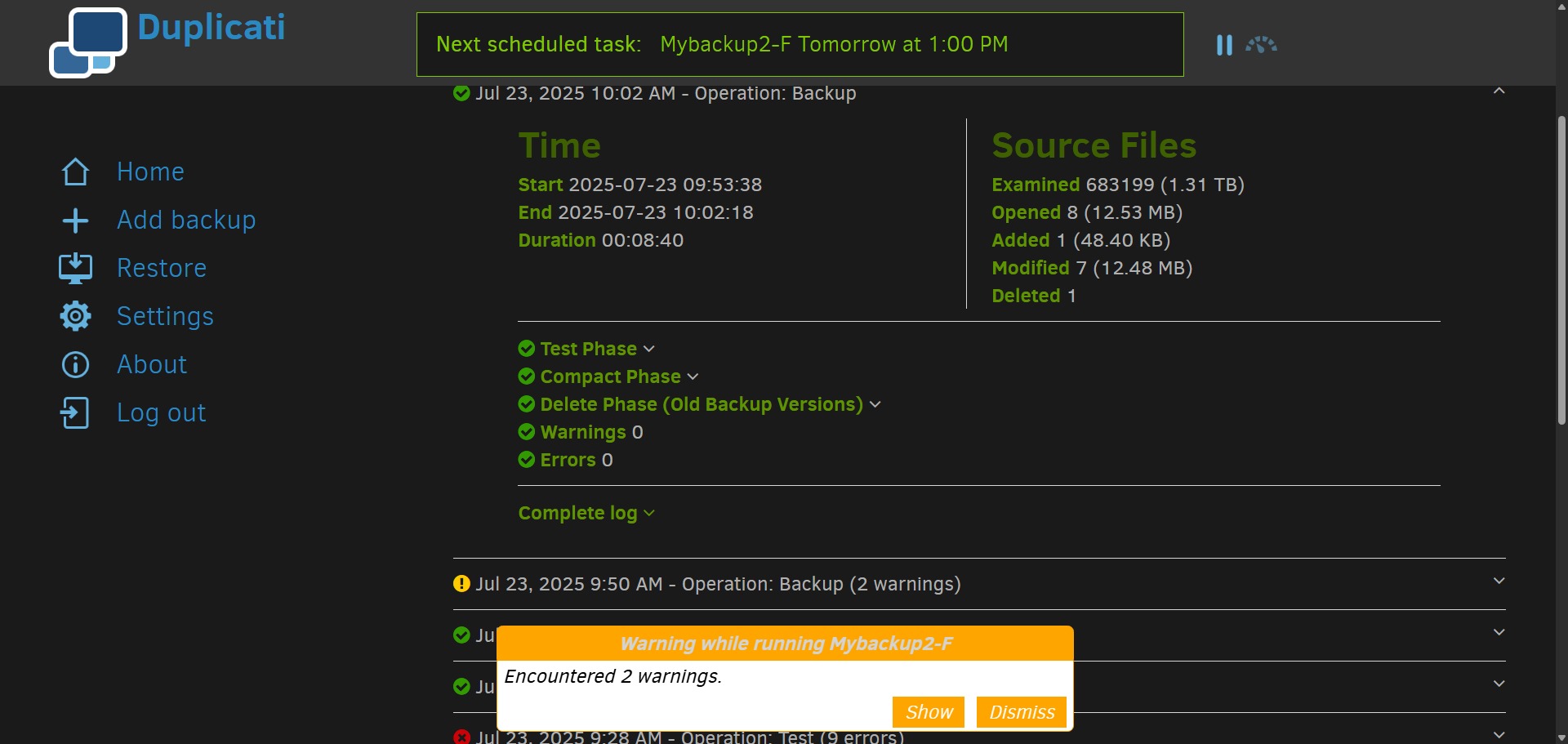Click the Warnings 0 label
This screenshot has height=744, width=1568.
(x=591, y=432)
